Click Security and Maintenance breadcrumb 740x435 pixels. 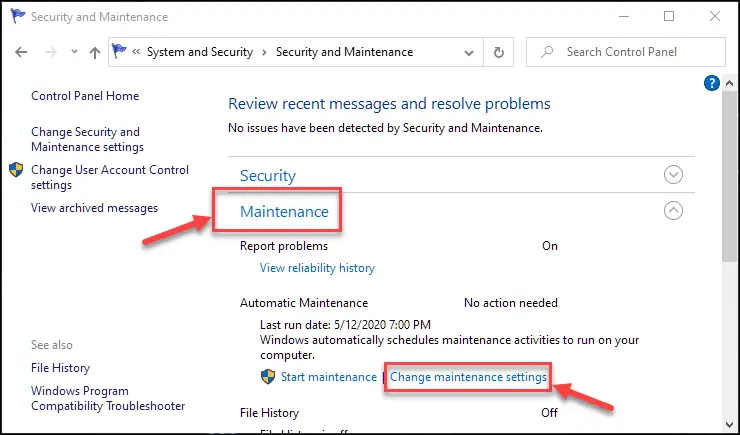pyautogui.click(x=345, y=52)
